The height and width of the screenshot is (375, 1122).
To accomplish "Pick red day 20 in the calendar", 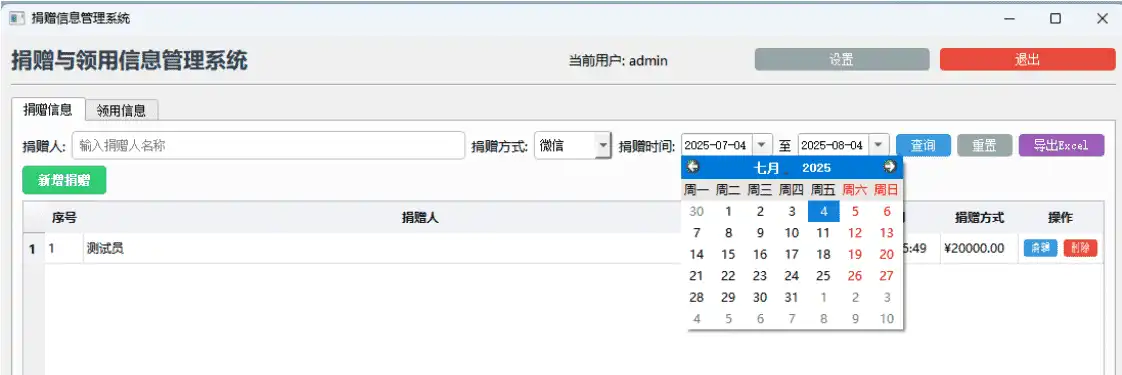I will tap(887, 254).
